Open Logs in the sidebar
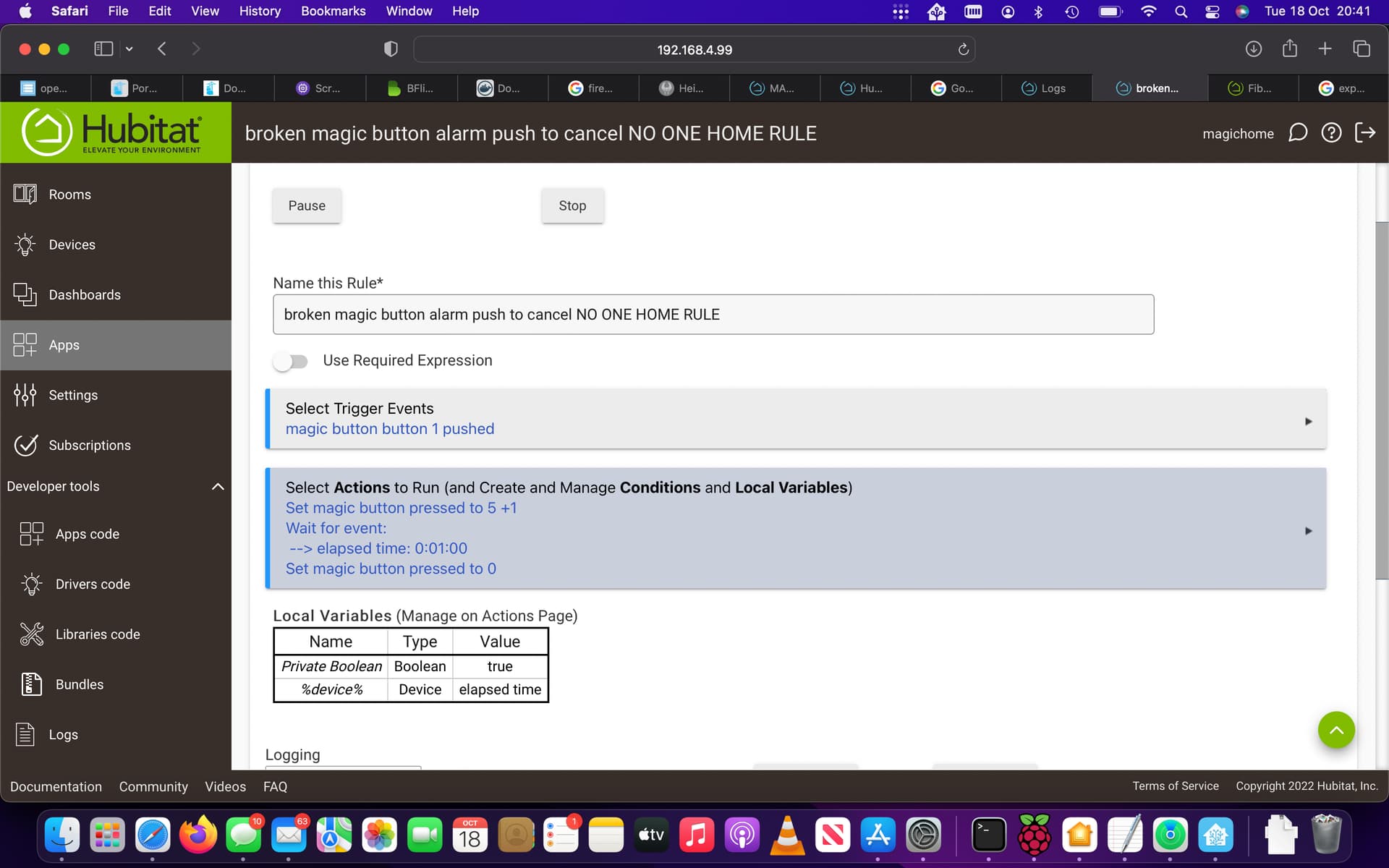The height and width of the screenshot is (868, 1389). (x=63, y=734)
